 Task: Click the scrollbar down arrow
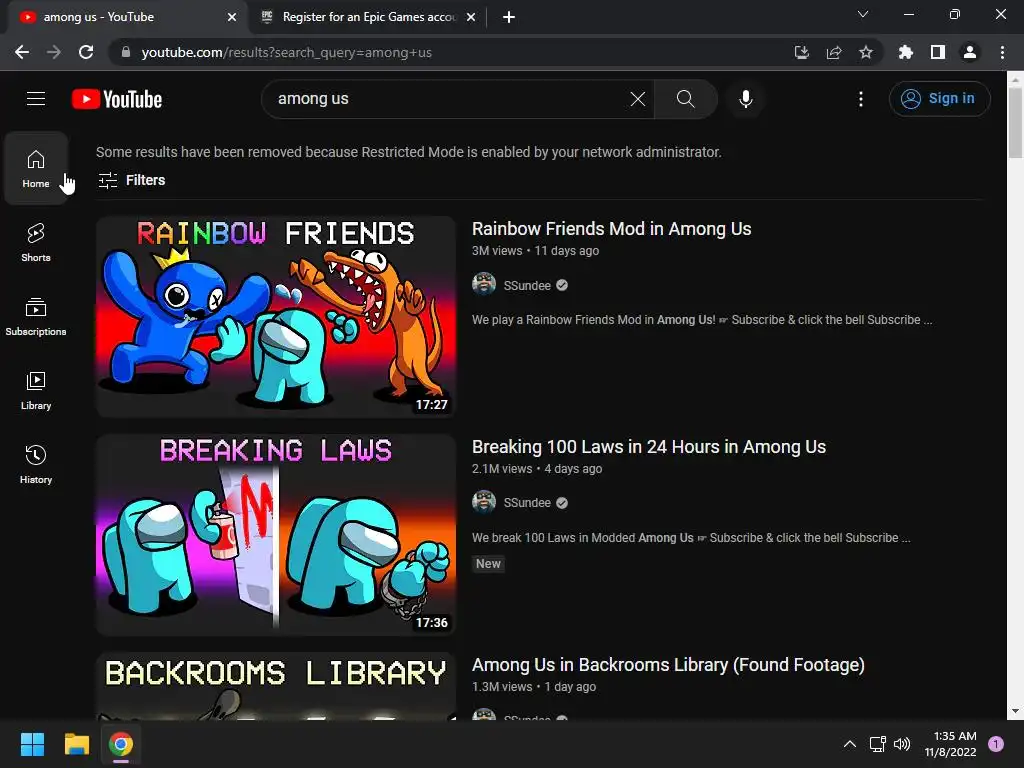1015,711
